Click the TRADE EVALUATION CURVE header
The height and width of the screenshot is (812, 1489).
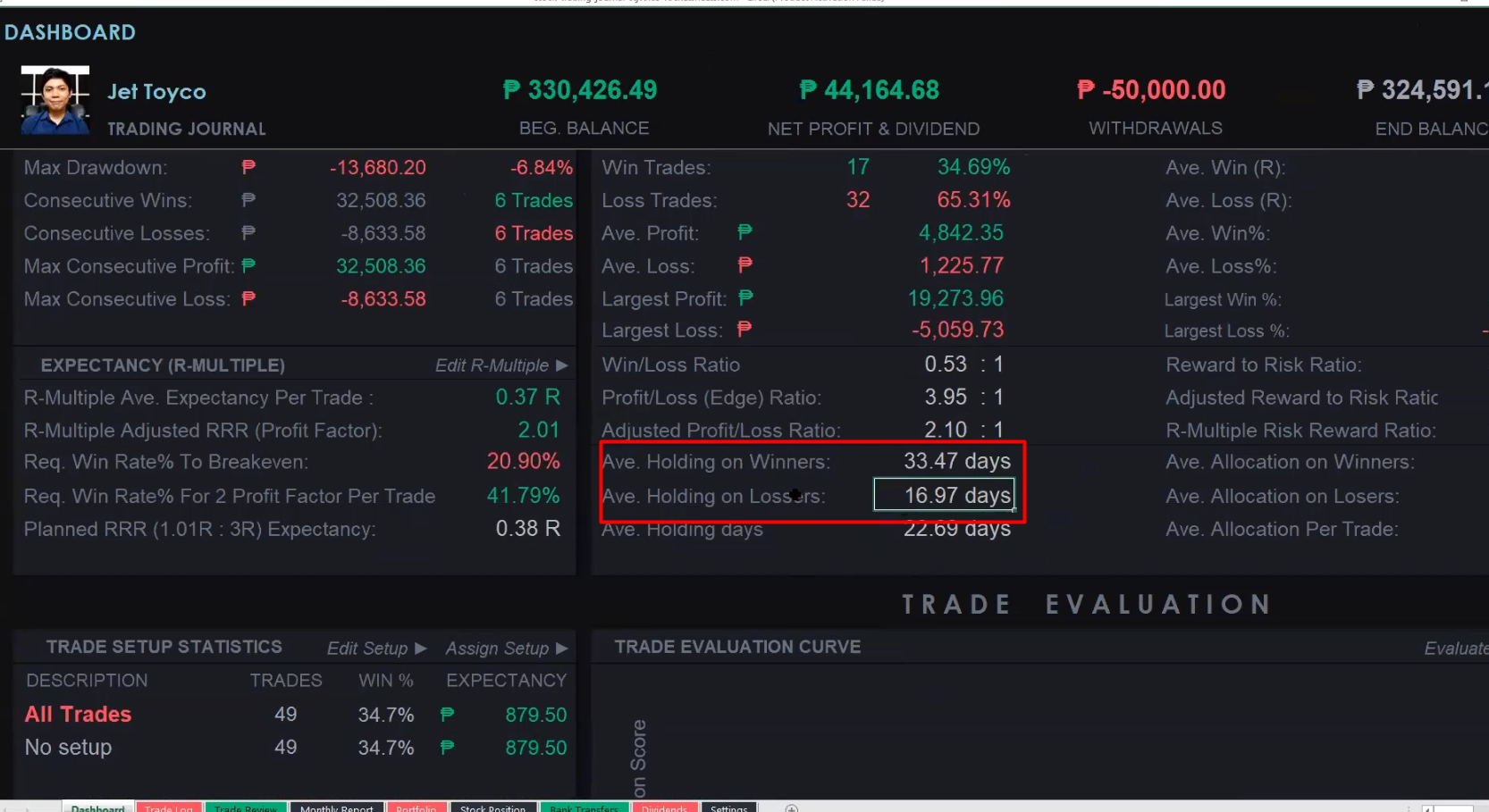click(737, 647)
